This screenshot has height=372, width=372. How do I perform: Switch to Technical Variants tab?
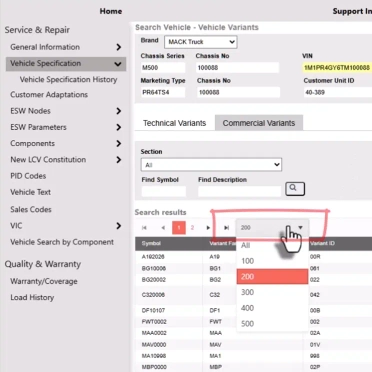[175, 123]
